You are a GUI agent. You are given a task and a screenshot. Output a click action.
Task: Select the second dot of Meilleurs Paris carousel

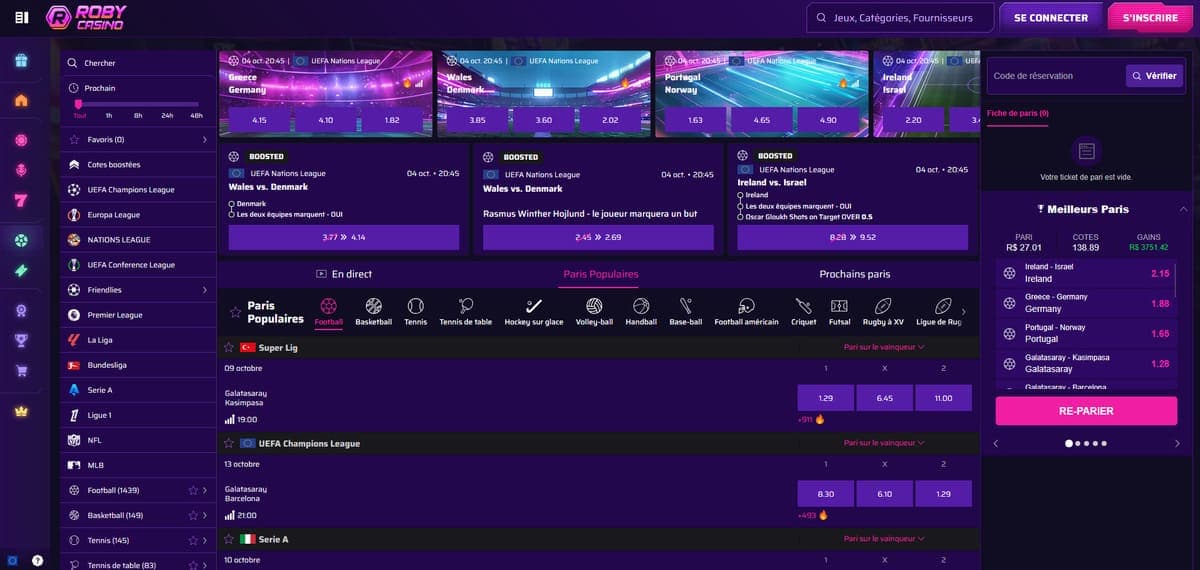click(x=1077, y=443)
